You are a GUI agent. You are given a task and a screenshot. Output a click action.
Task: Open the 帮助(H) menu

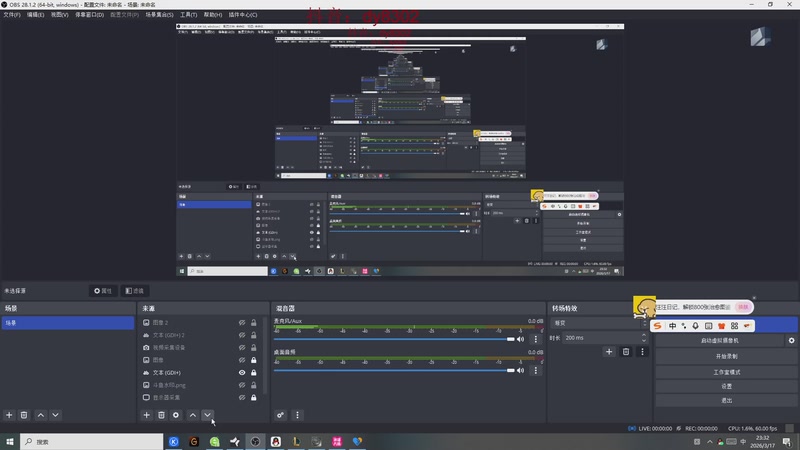click(213, 15)
